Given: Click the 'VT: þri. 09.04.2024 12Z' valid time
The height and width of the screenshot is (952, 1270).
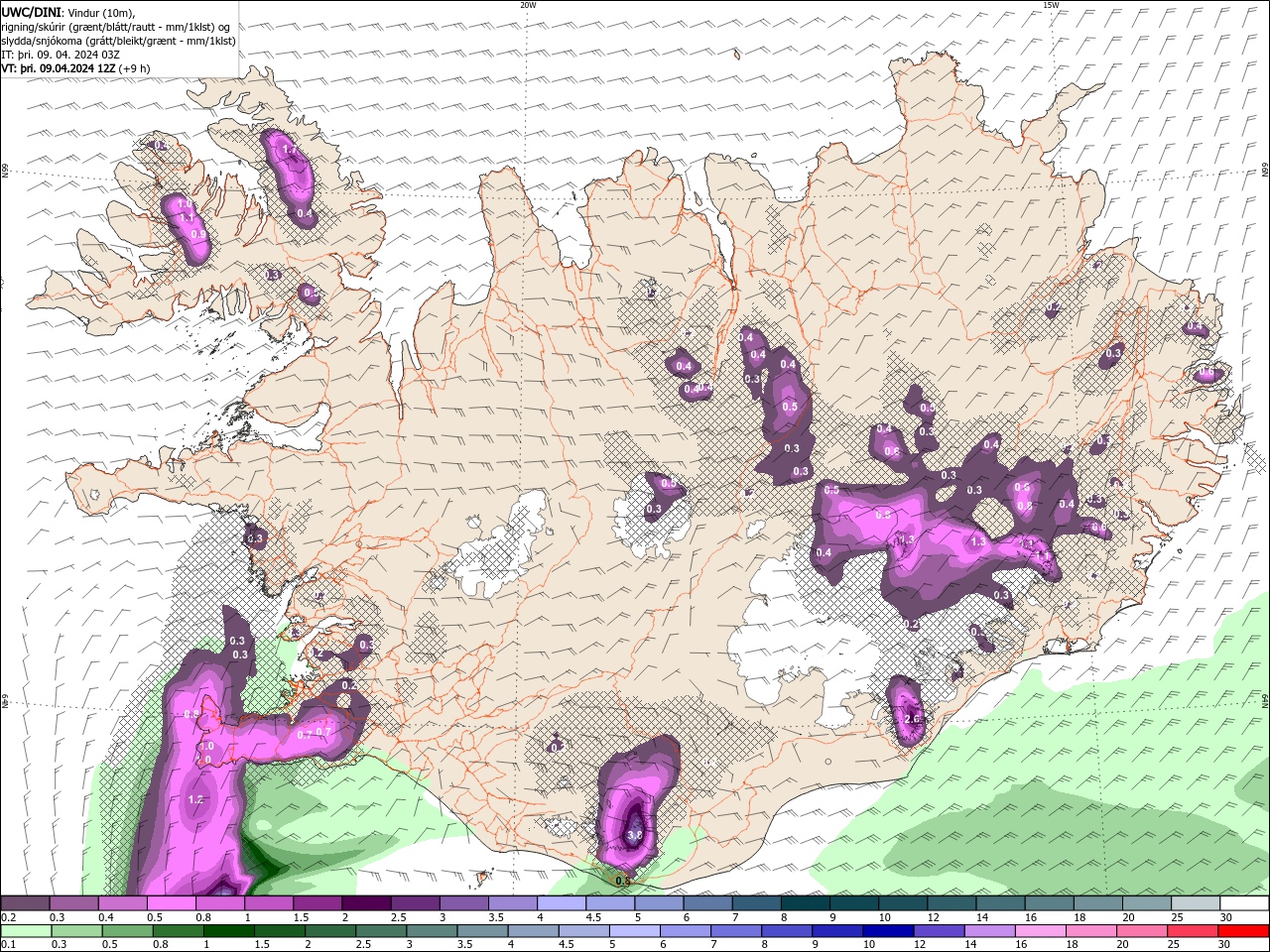Looking at the screenshot, I should pyautogui.click(x=58, y=68).
